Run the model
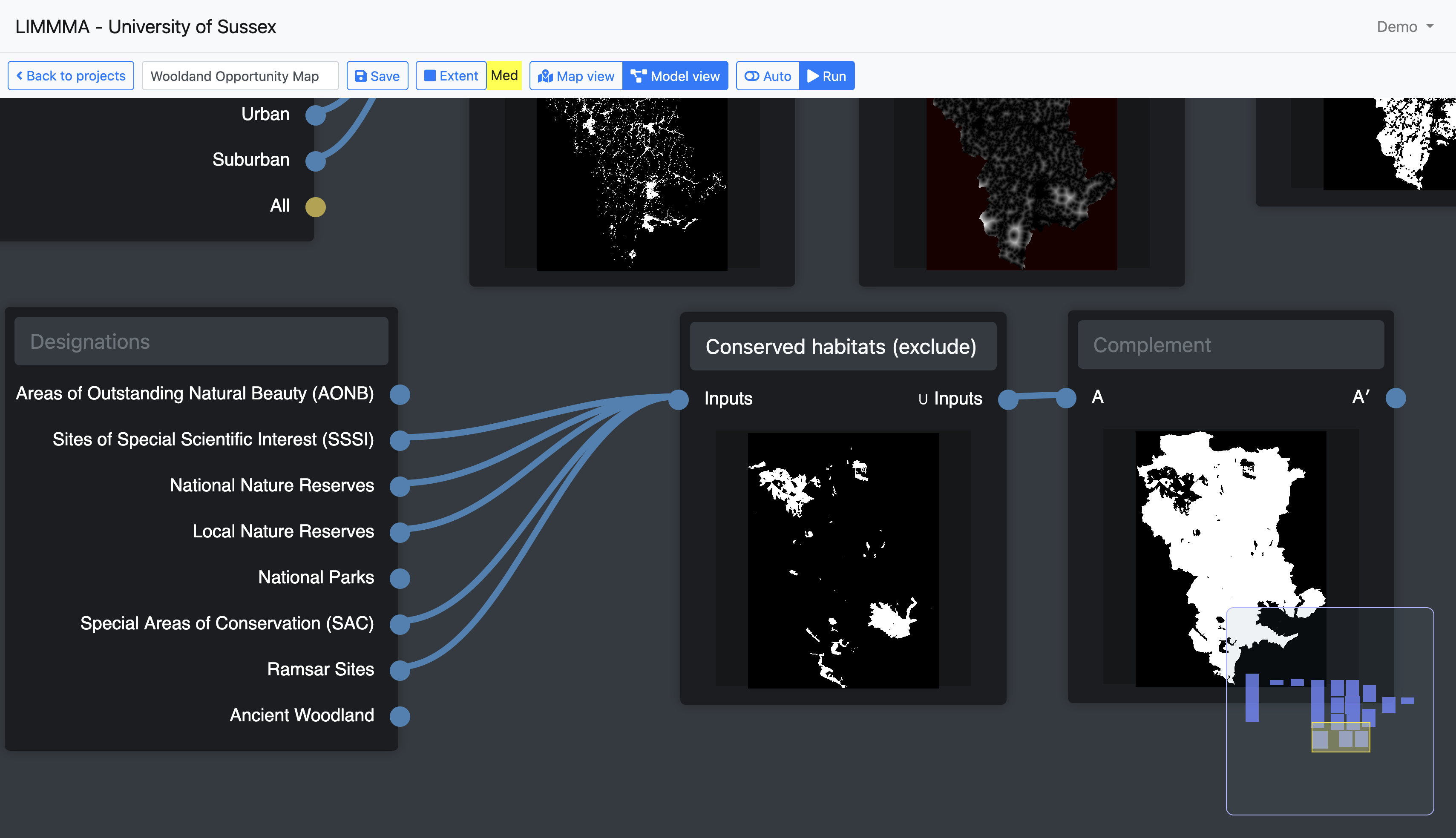This screenshot has width=1456, height=838. point(827,76)
